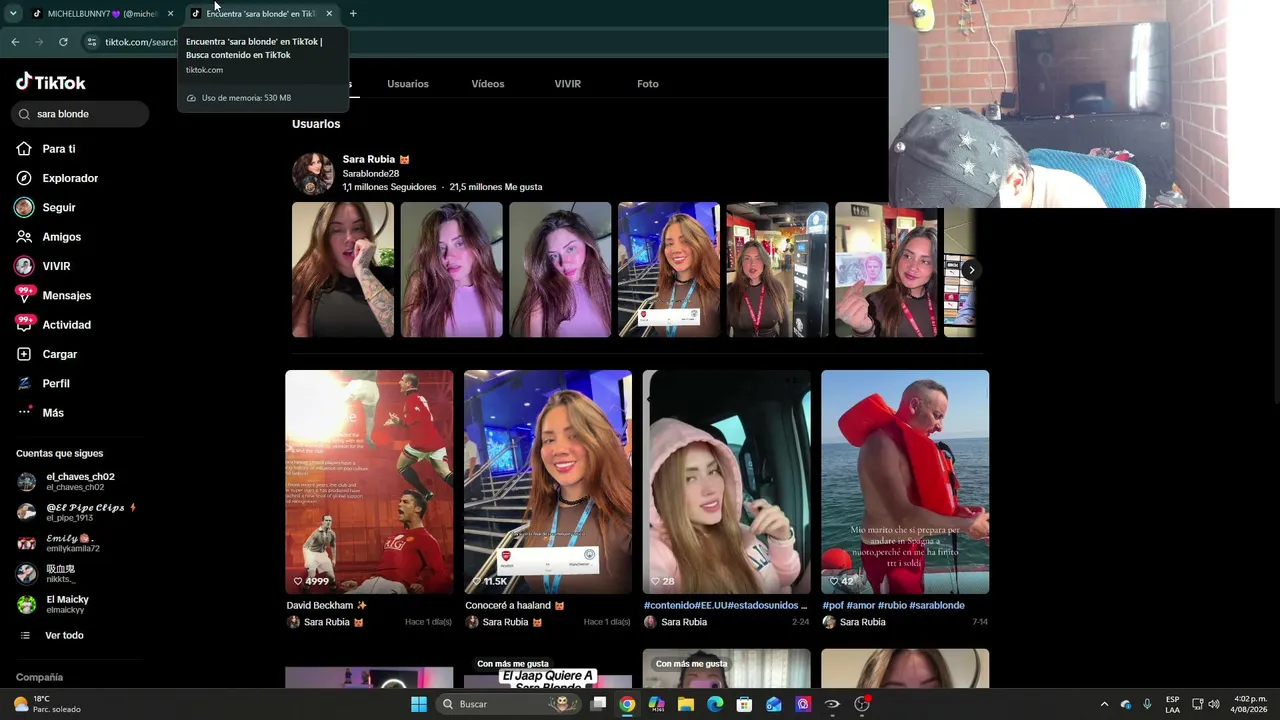This screenshot has height=720, width=1280.
Task: Open Google Chrome from the taskbar
Action: 627,704
